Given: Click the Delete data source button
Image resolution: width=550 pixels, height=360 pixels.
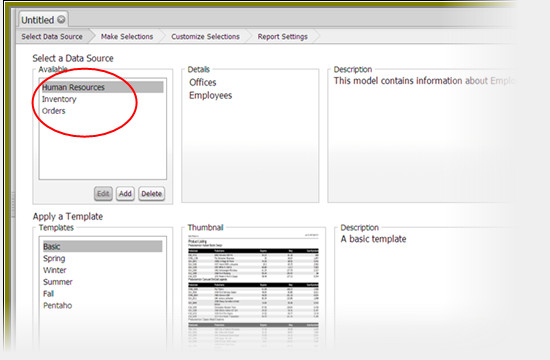Looking at the screenshot, I should click(x=152, y=194).
